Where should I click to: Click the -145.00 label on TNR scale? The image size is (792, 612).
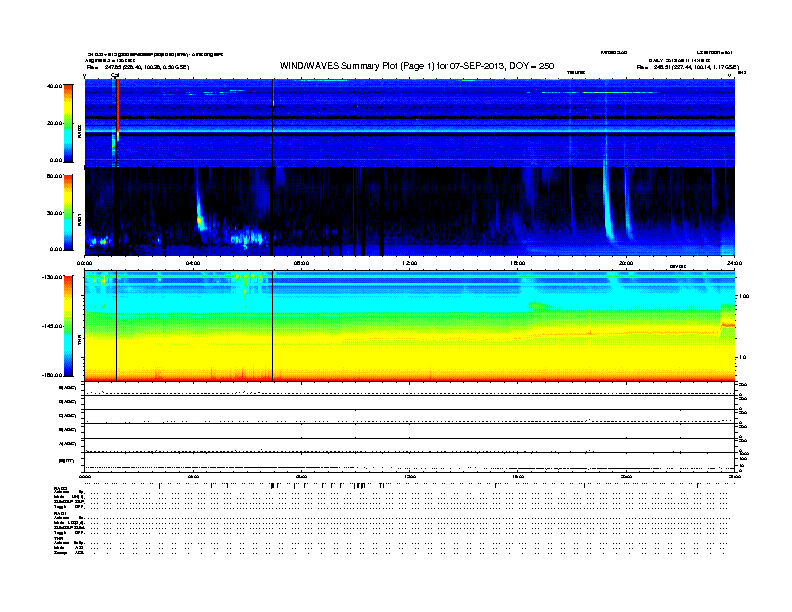pos(53,326)
